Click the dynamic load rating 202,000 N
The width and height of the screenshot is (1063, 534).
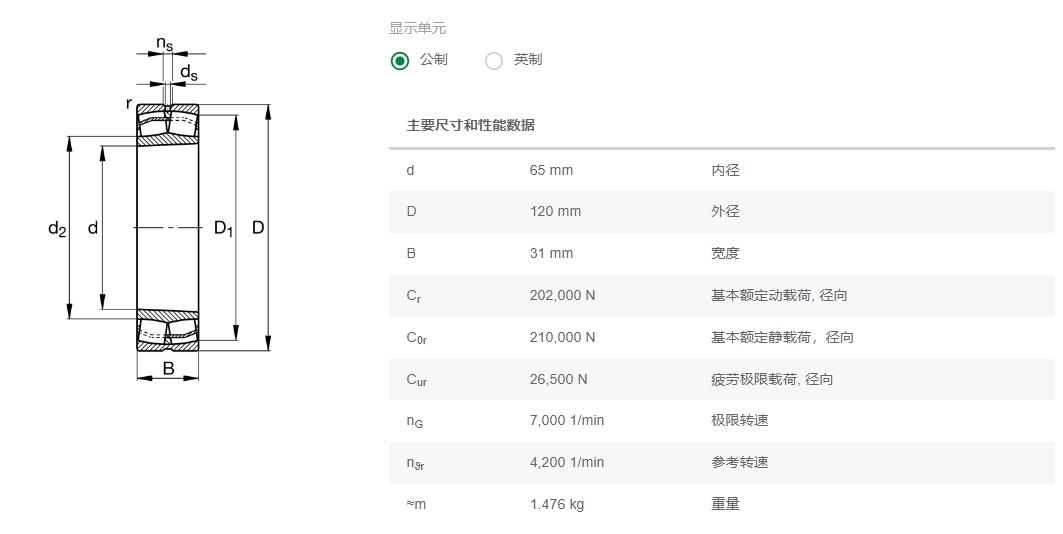(x=562, y=295)
